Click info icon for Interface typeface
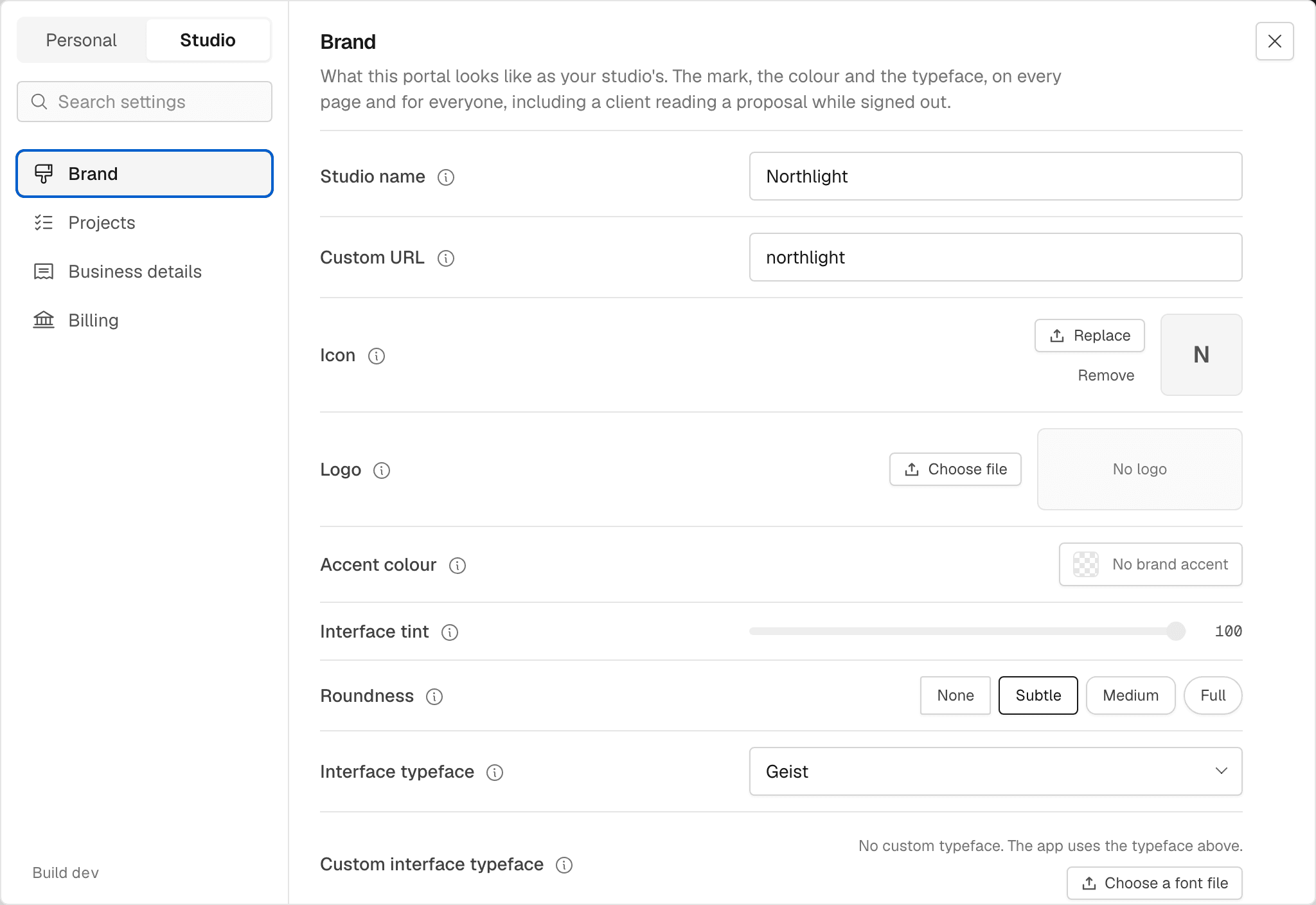 click(495, 772)
